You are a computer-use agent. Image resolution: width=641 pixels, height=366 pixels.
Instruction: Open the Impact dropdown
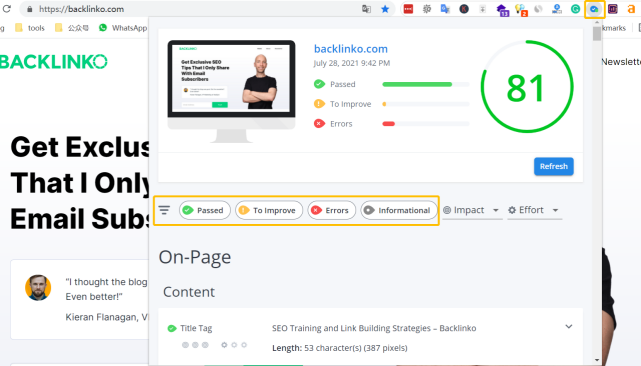point(472,210)
